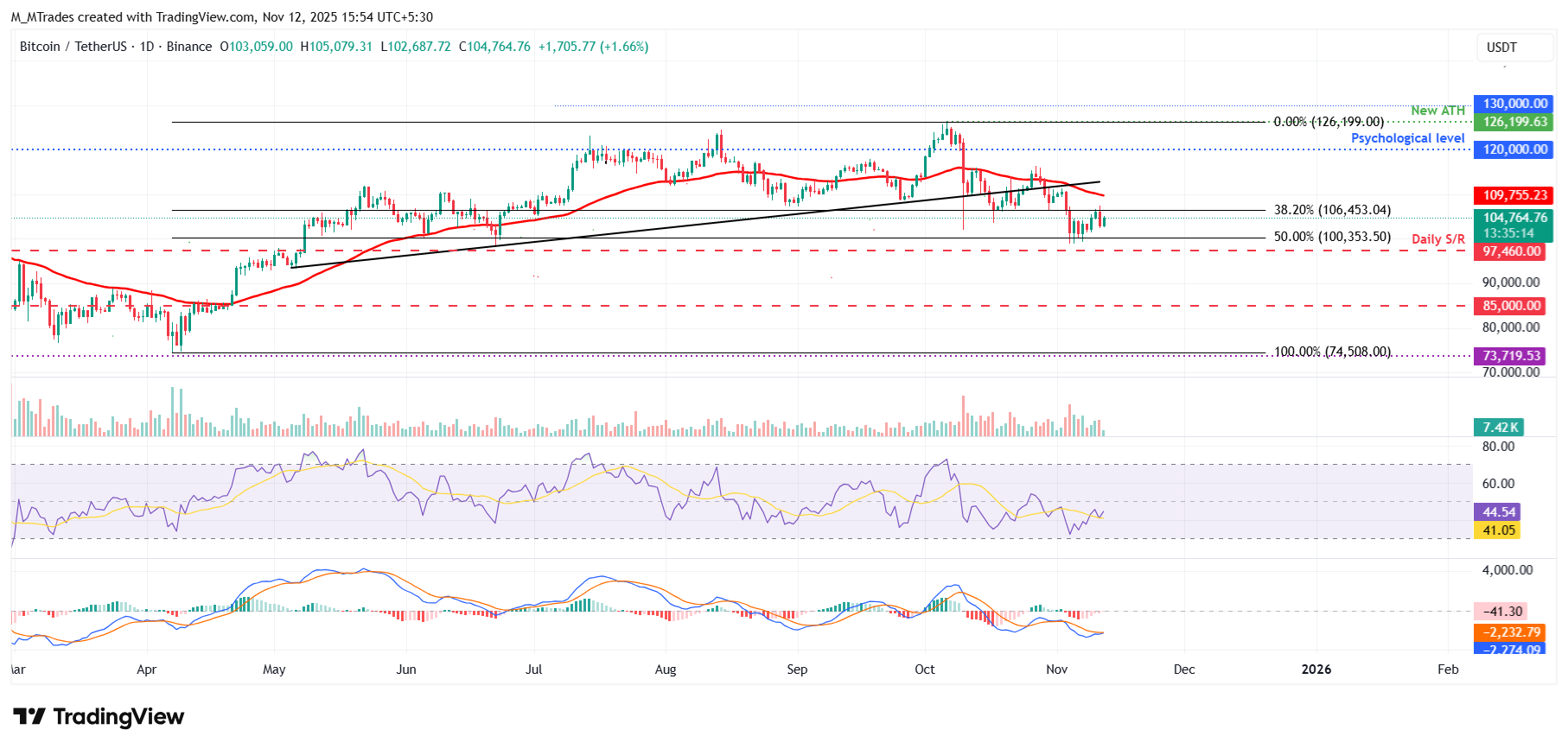
Task: Click the current price label 104,764.76
Action: (1514, 219)
